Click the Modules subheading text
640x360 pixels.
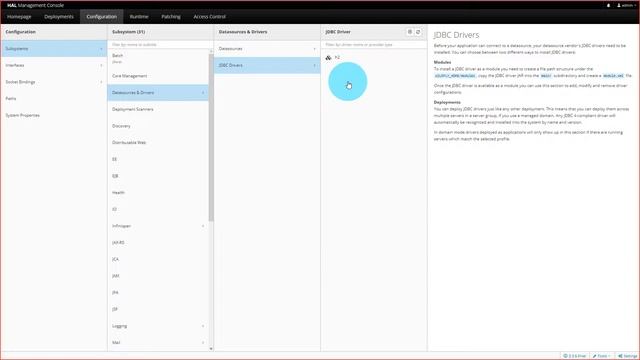(442, 62)
